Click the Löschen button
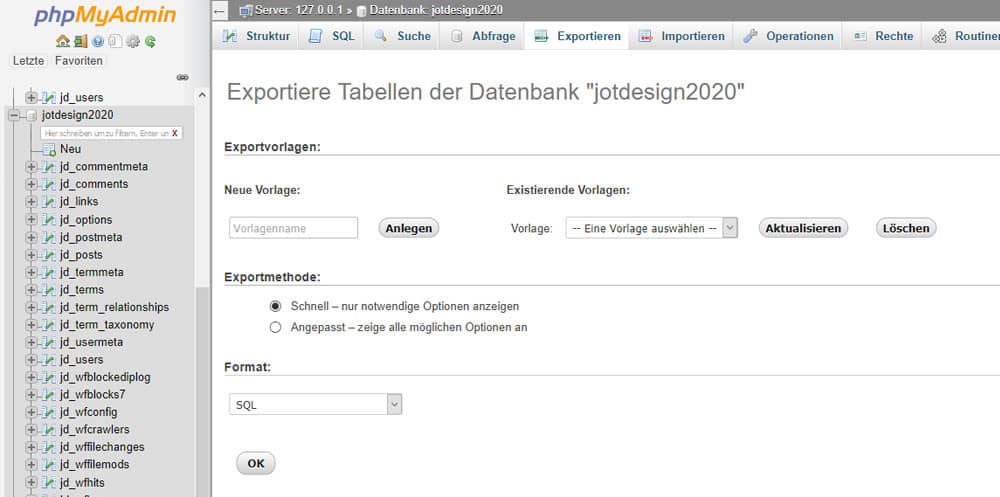Image resolution: width=1000 pixels, height=497 pixels. [x=906, y=228]
